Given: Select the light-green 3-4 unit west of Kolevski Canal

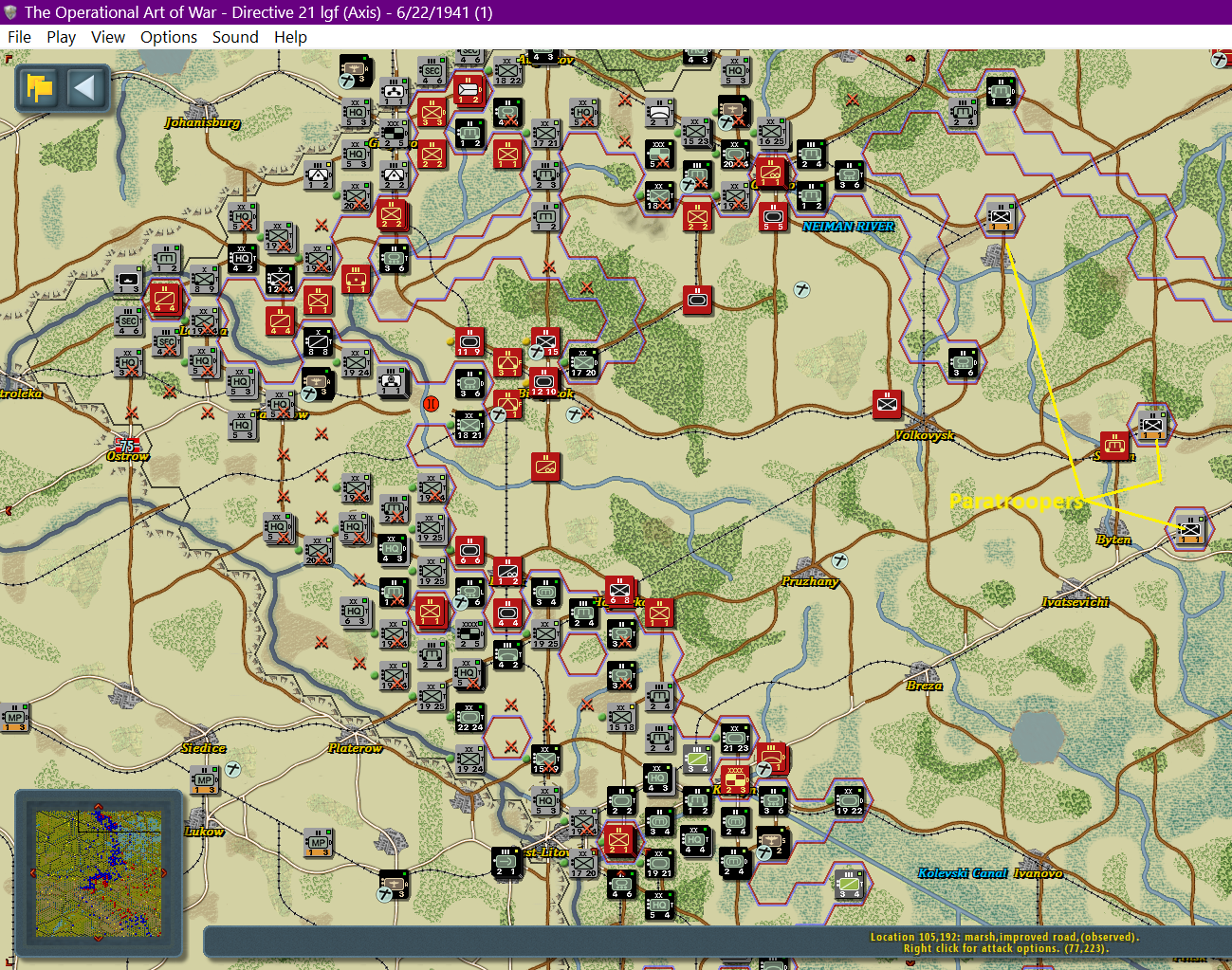Looking at the screenshot, I should tap(849, 885).
